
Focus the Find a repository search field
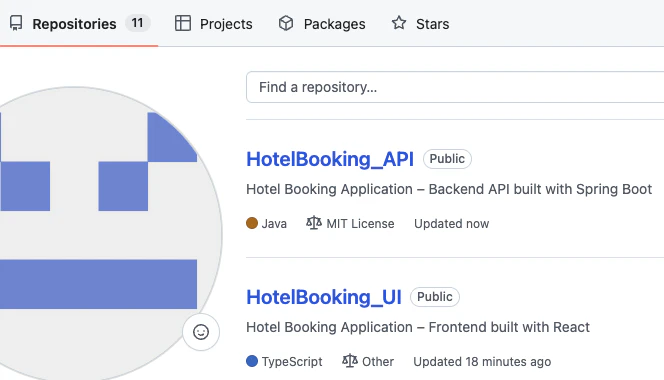point(455,87)
